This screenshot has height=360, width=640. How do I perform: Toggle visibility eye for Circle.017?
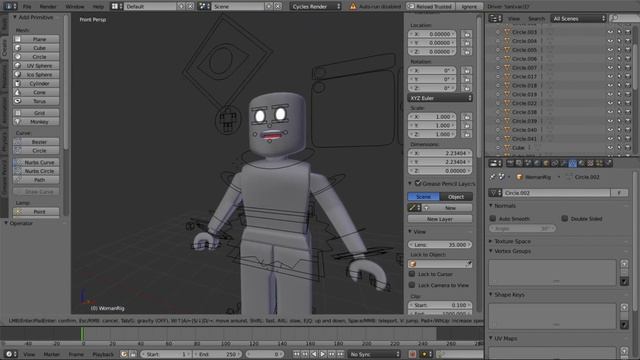(610, 77)
